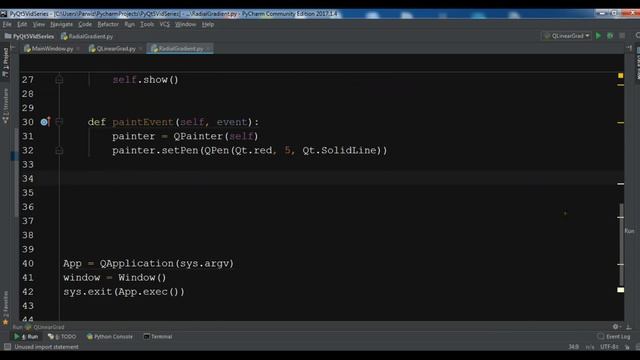The height and width of the screenshot is (360, 640).
Task: Click the cursor position 34:9 indicator
Action: [573, 347]
